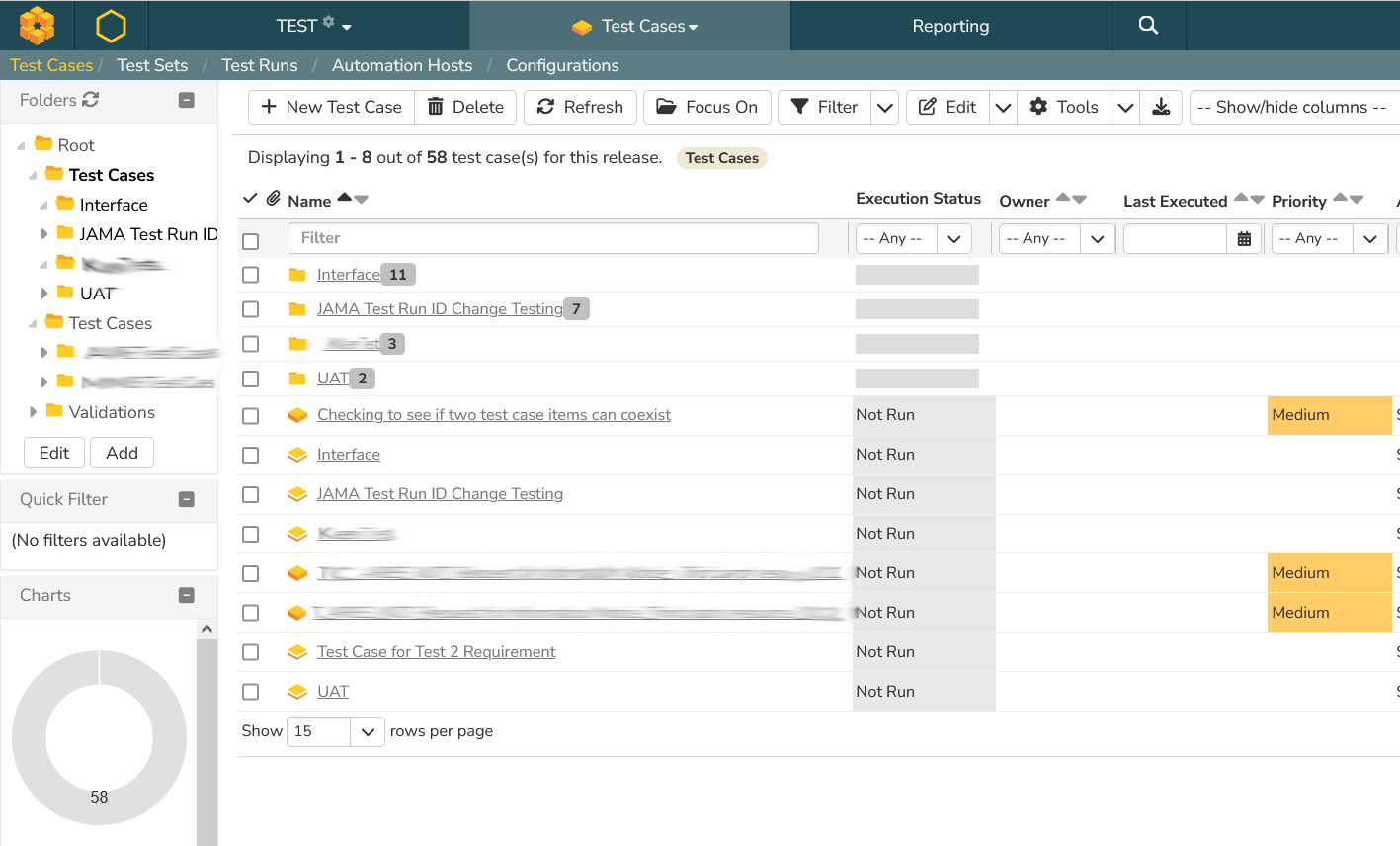The image size is (1400, 846).
Task: Select all rows using filter-row checkbox
Action: click(251, 241)
